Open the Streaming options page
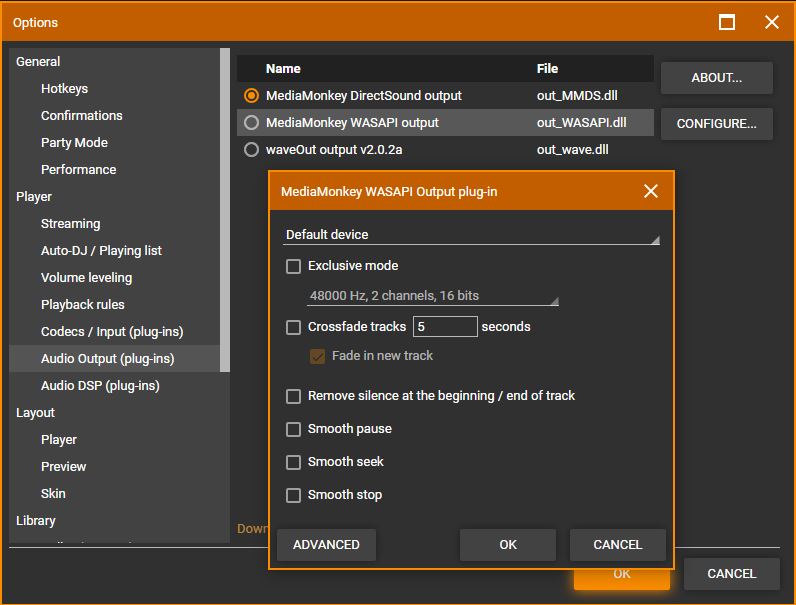The image size is (796, 605). 71,223
